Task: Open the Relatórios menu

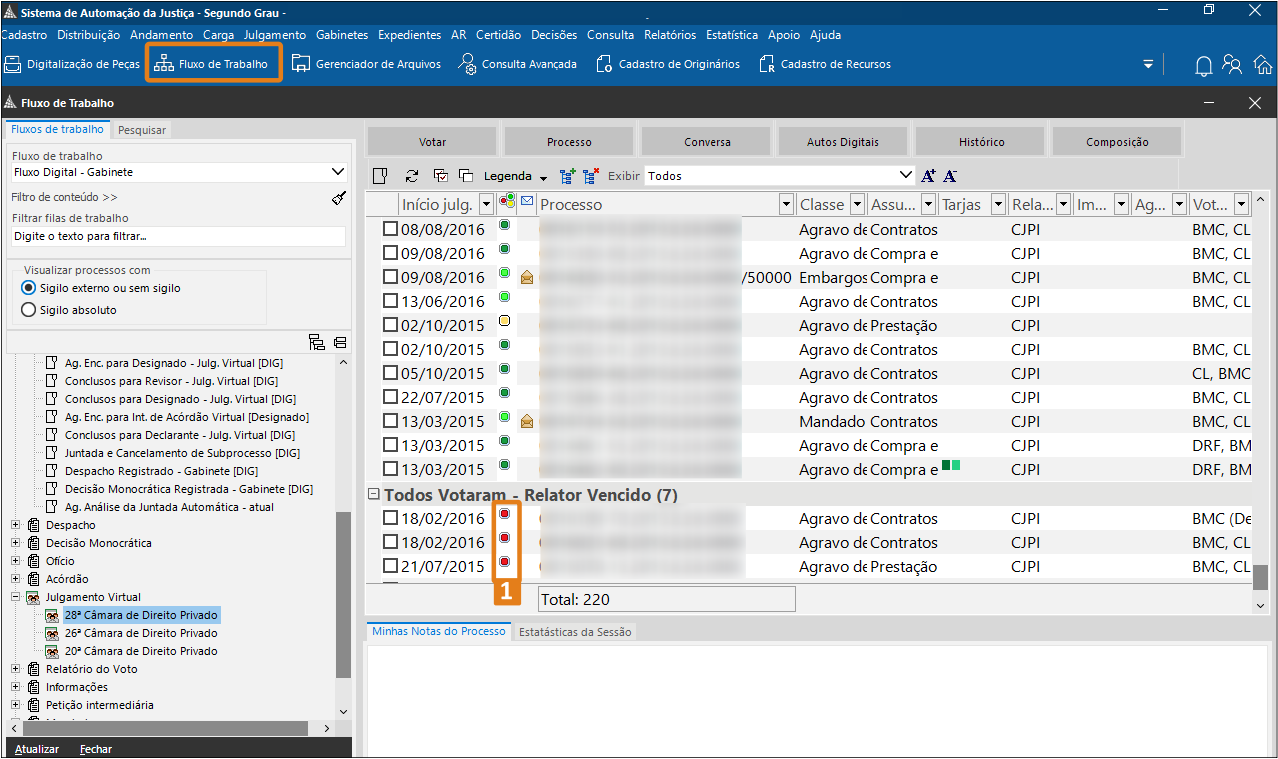Action: tap(670, 35)
